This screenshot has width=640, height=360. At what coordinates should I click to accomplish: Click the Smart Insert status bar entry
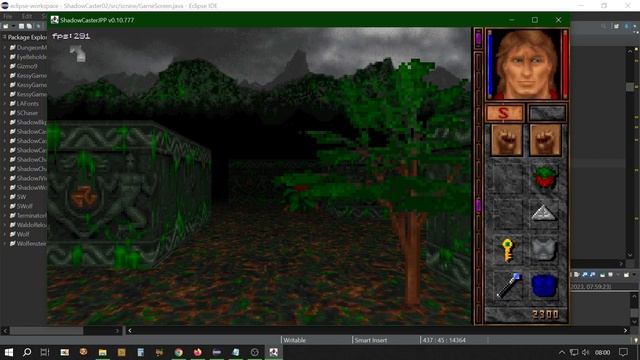[371, 340]
